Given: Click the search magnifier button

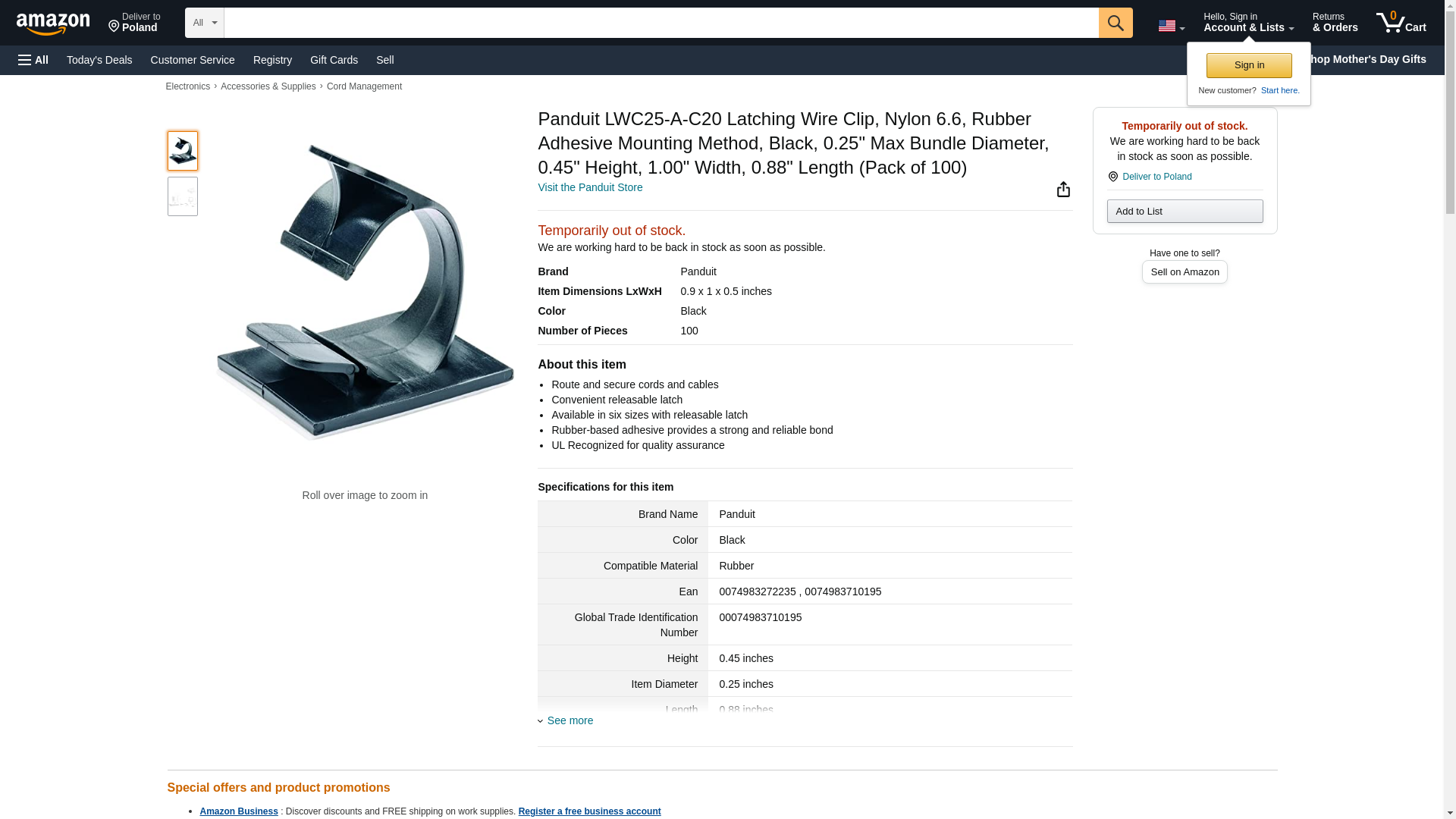Looking at the screenshot, I should (x=1115, y=23).
